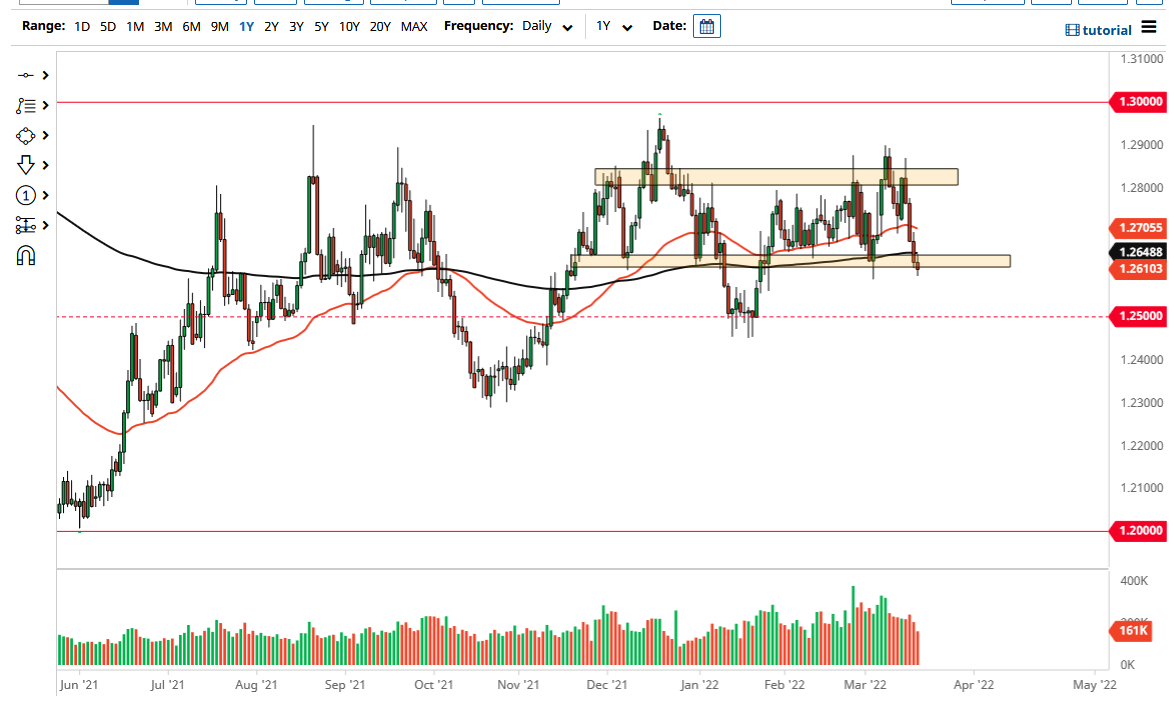Open the hamburger menu
Viewport: 1174px width, 705px height.
(1152, 29)
